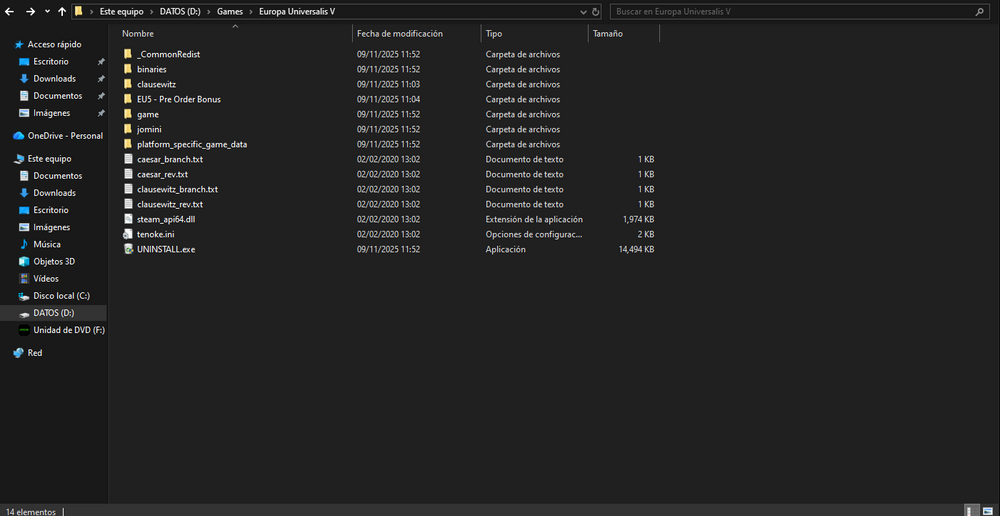Expand address bar history dropdown
The width and height of the screenshot is (1000, 516).
[x=582, y=12]
